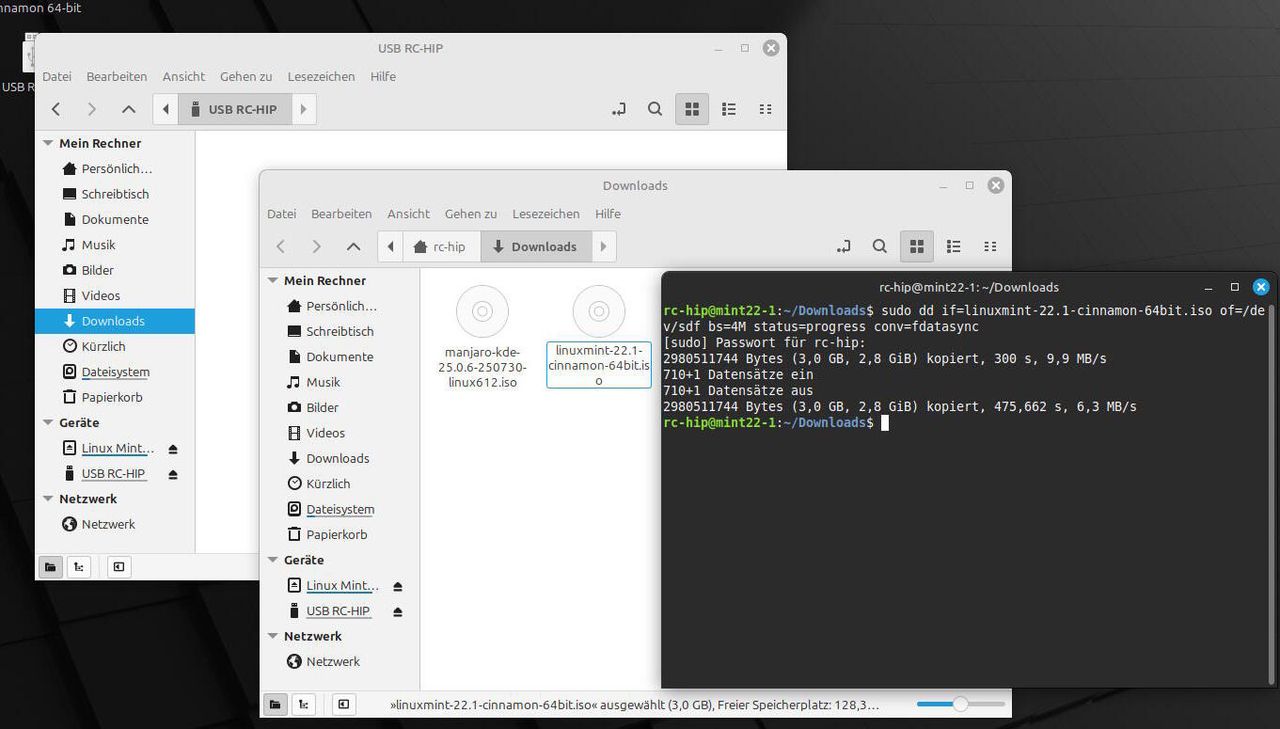Go back in USB RC-HIP window
This screenshot has width=1280, height=729.
pos(56,109)
